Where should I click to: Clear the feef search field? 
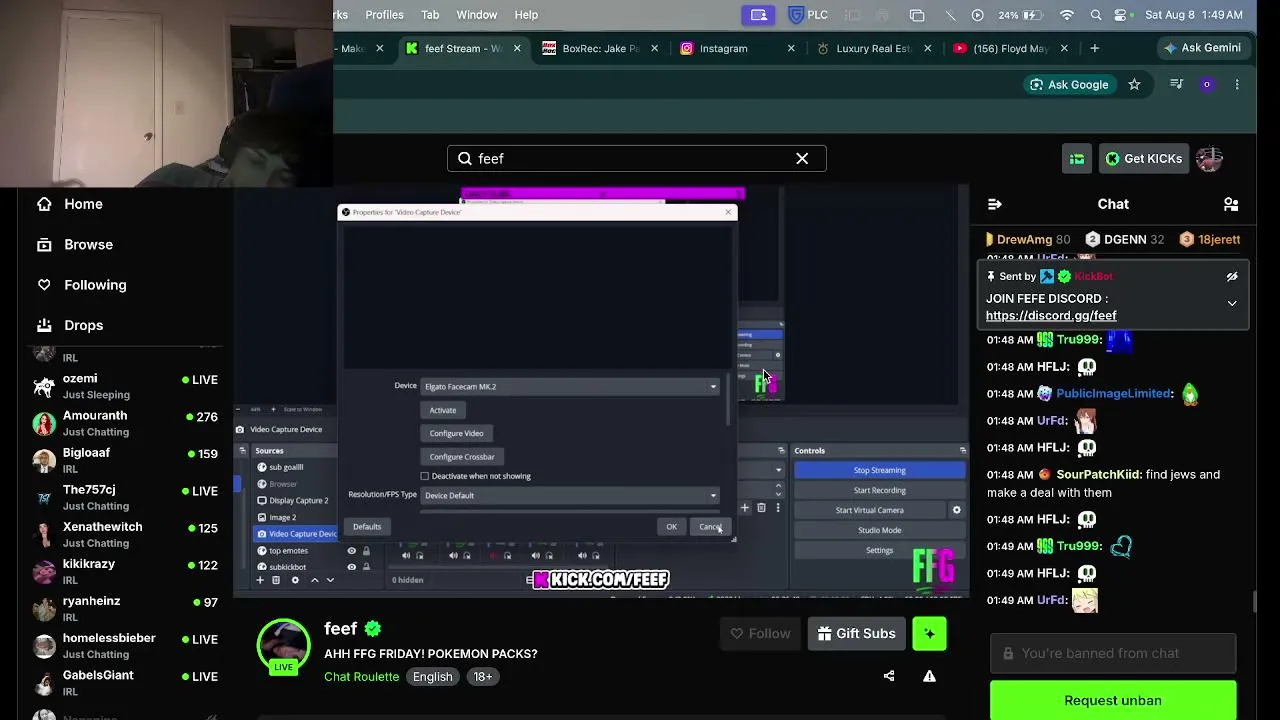802,158
